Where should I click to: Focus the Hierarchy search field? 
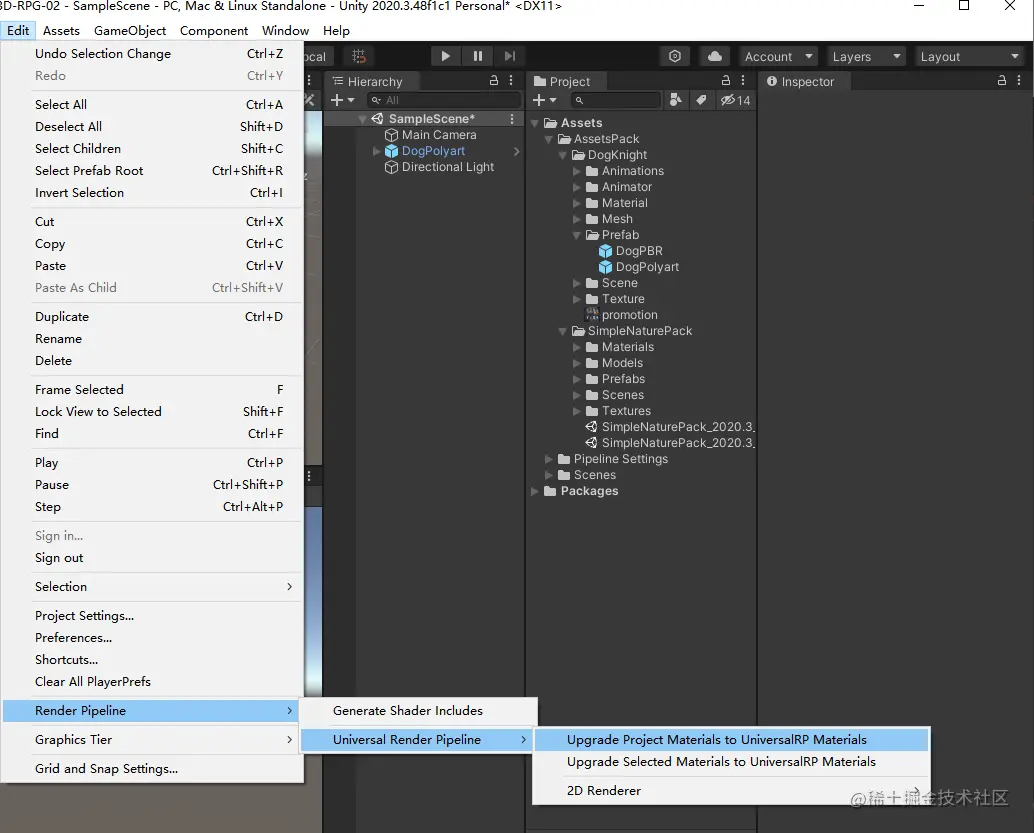[443, 100]
